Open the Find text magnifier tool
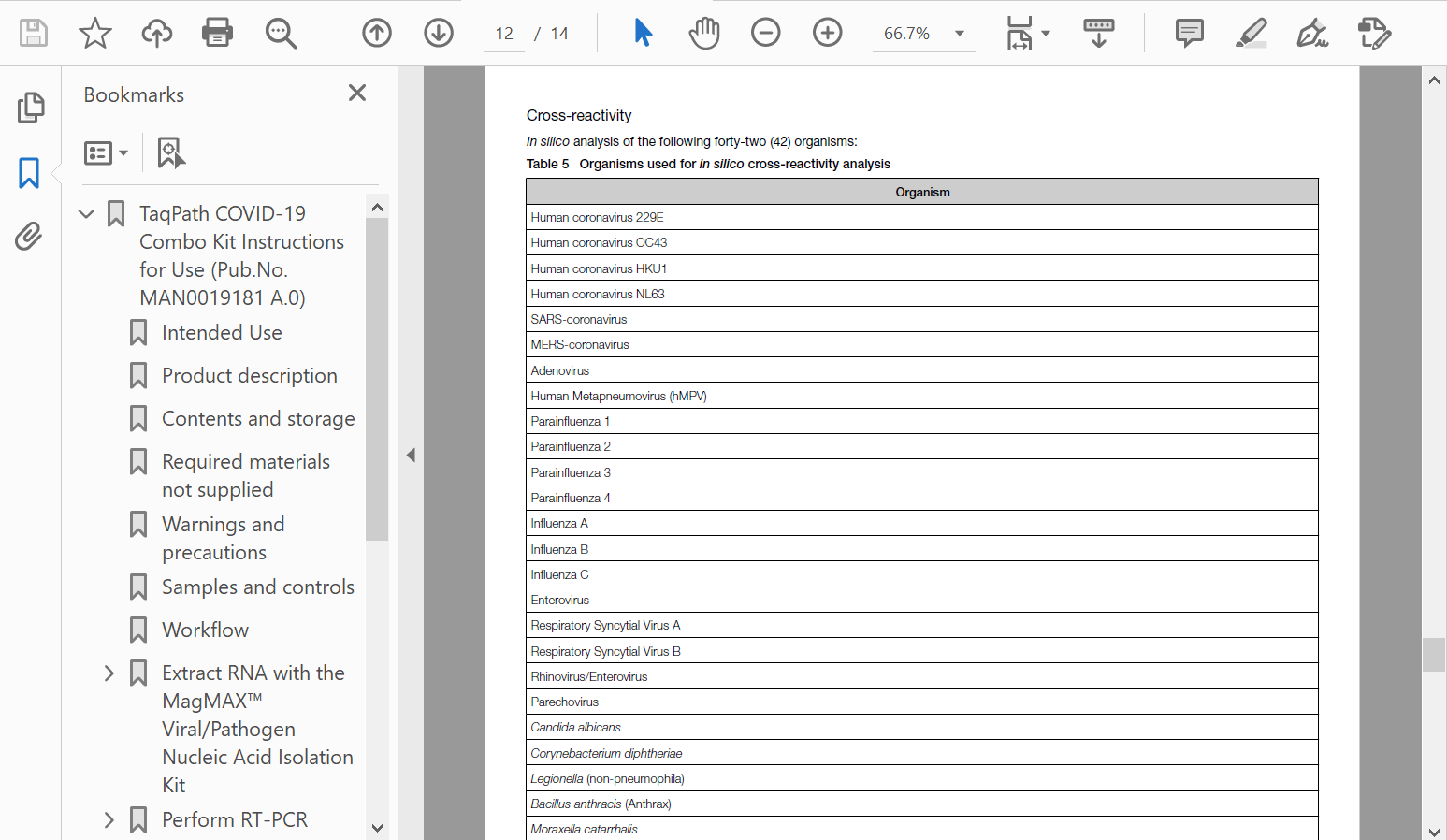This screenshot has height=840, width=1447. [x=281, y=33]
